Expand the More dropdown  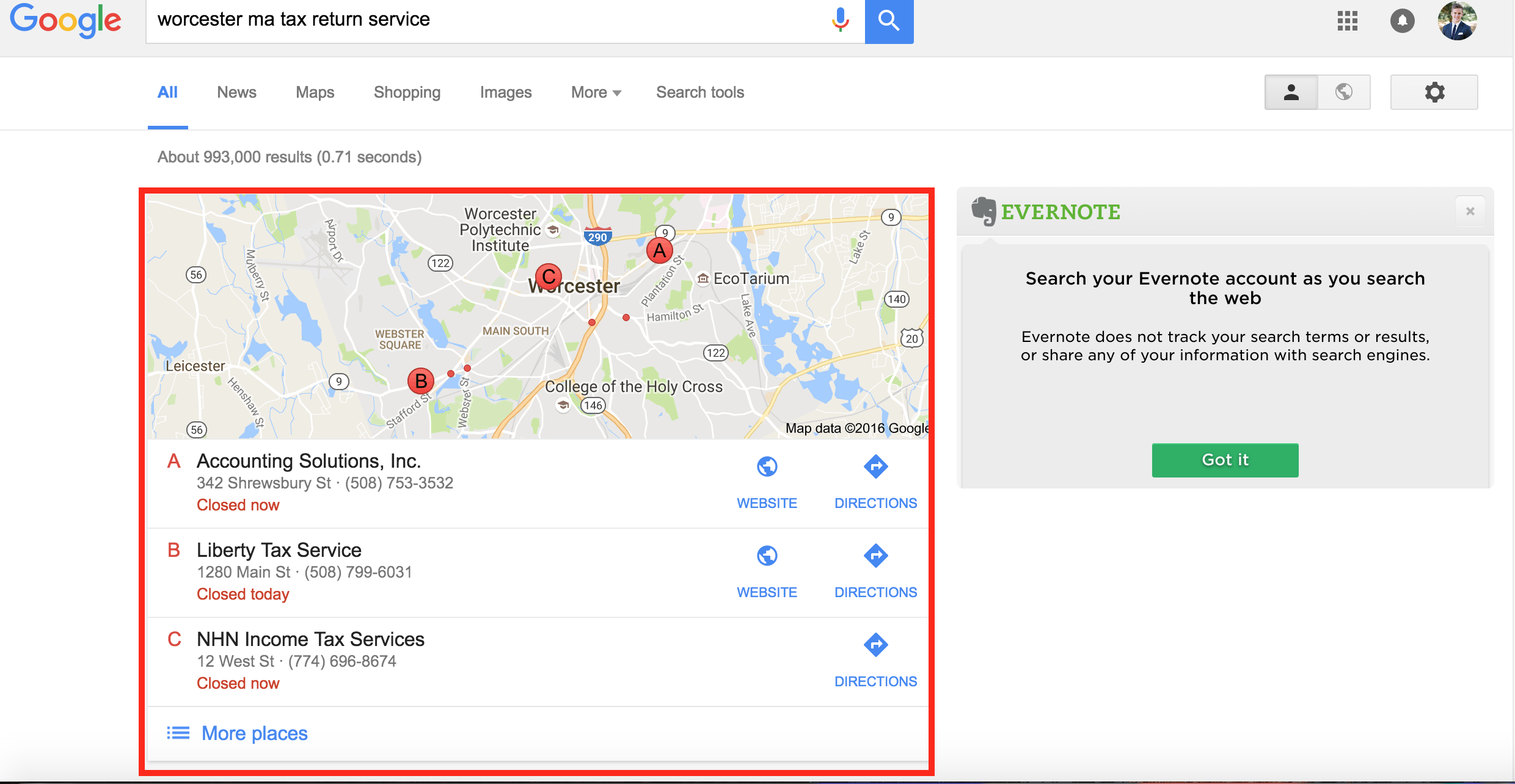(596, 92)
